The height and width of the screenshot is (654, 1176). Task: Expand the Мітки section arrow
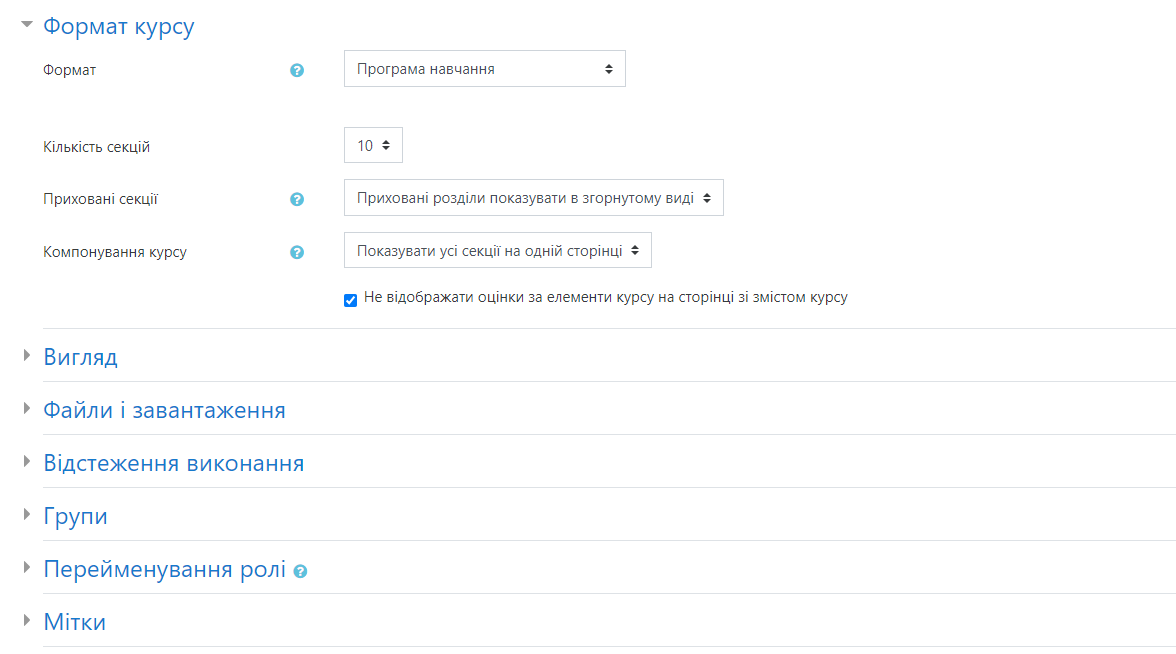coord(27,620)
